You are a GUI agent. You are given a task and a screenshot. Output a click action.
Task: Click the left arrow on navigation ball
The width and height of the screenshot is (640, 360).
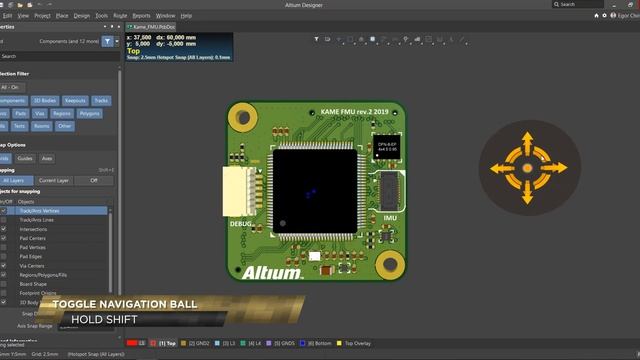point(502,168)
